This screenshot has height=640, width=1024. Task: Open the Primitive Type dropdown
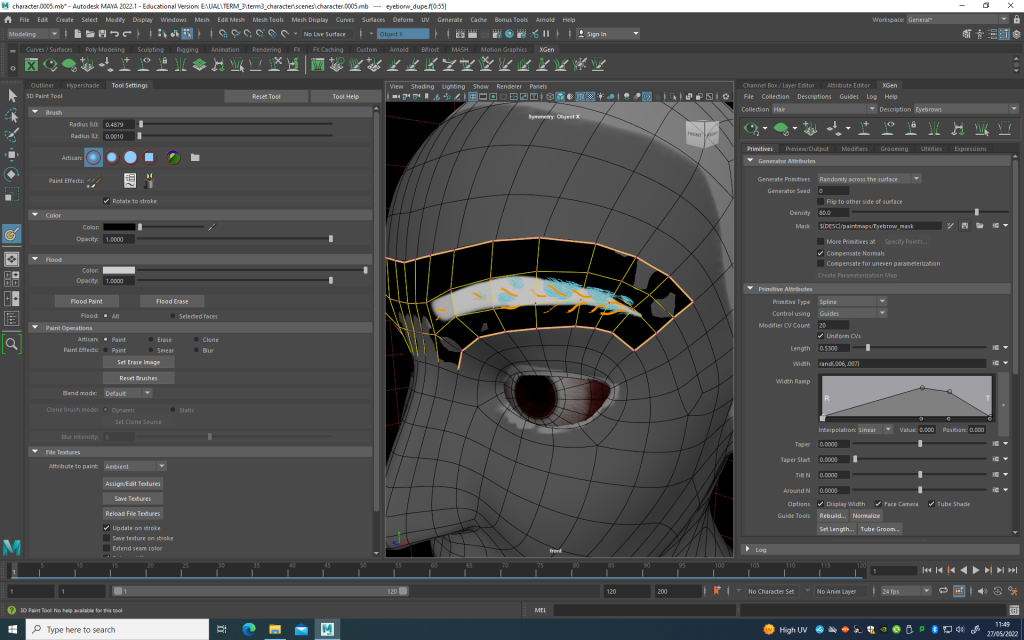pos(852,302)
